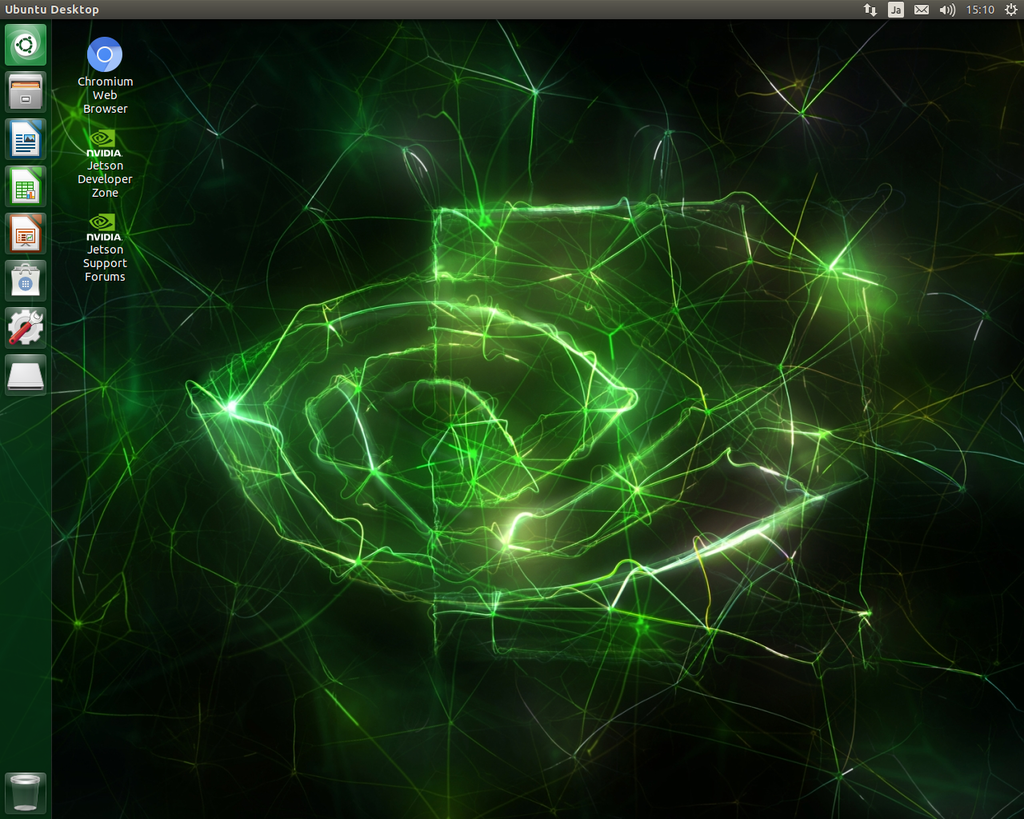Open the messaging mail envelope indicator
This screenshot has width=1024, height=819.
[921, 10]
